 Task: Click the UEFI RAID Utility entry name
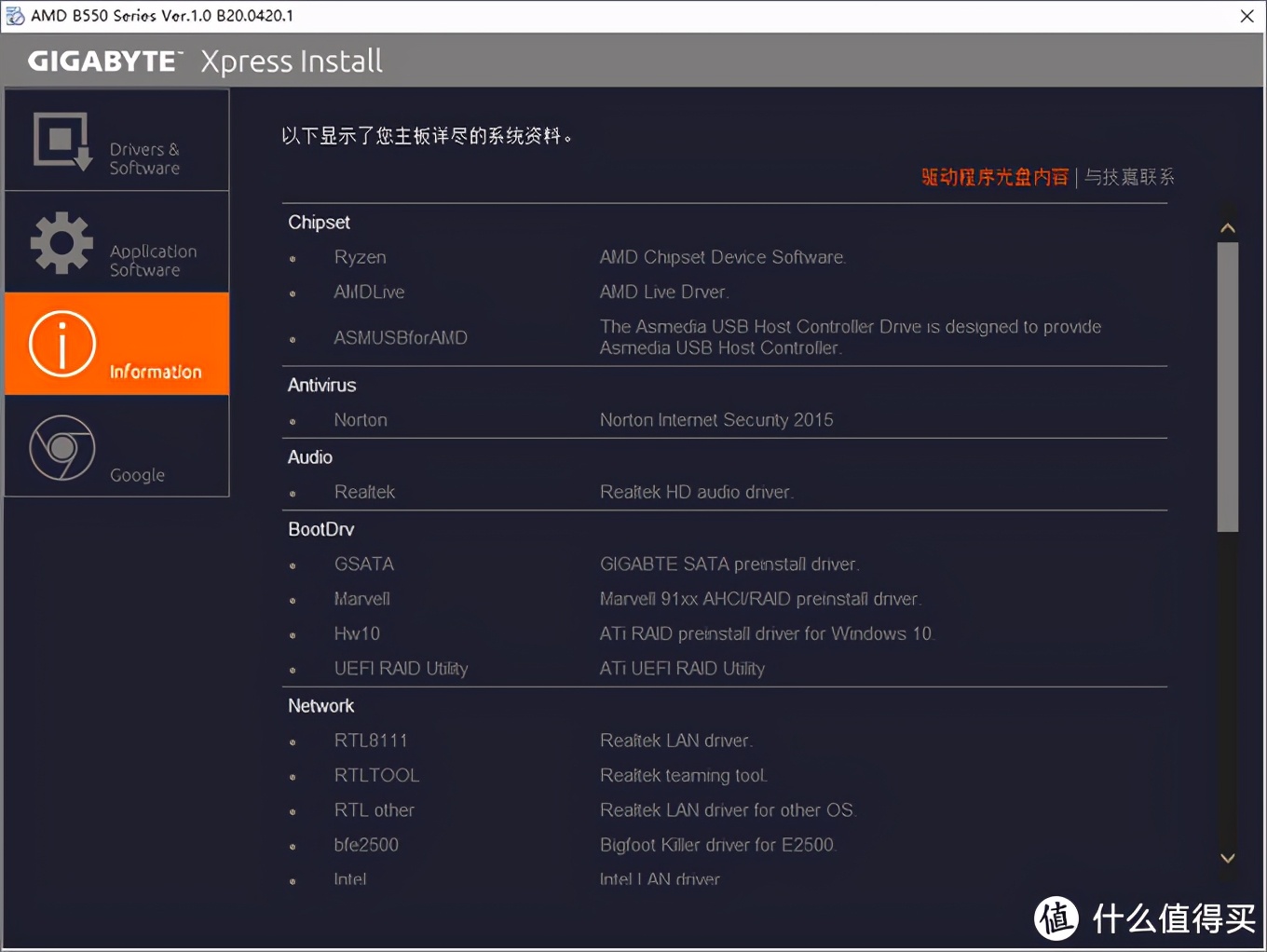pyautogui.click(x=401, y=669)
